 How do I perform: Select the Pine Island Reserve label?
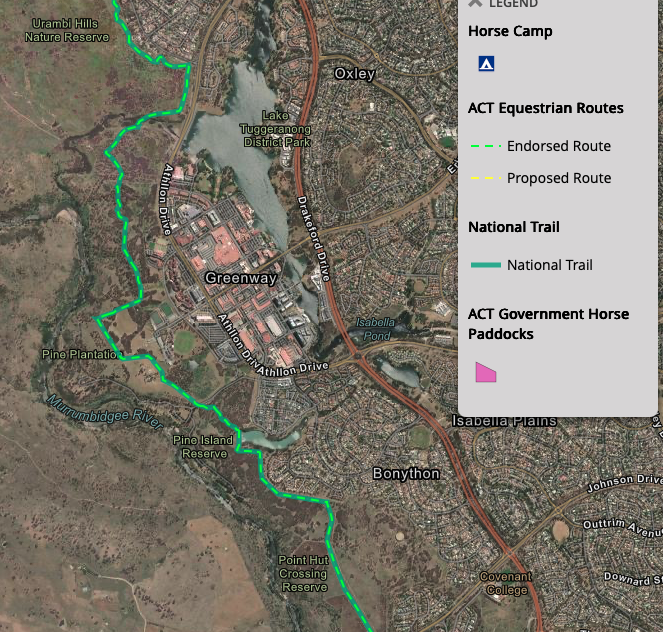[203, 446]
